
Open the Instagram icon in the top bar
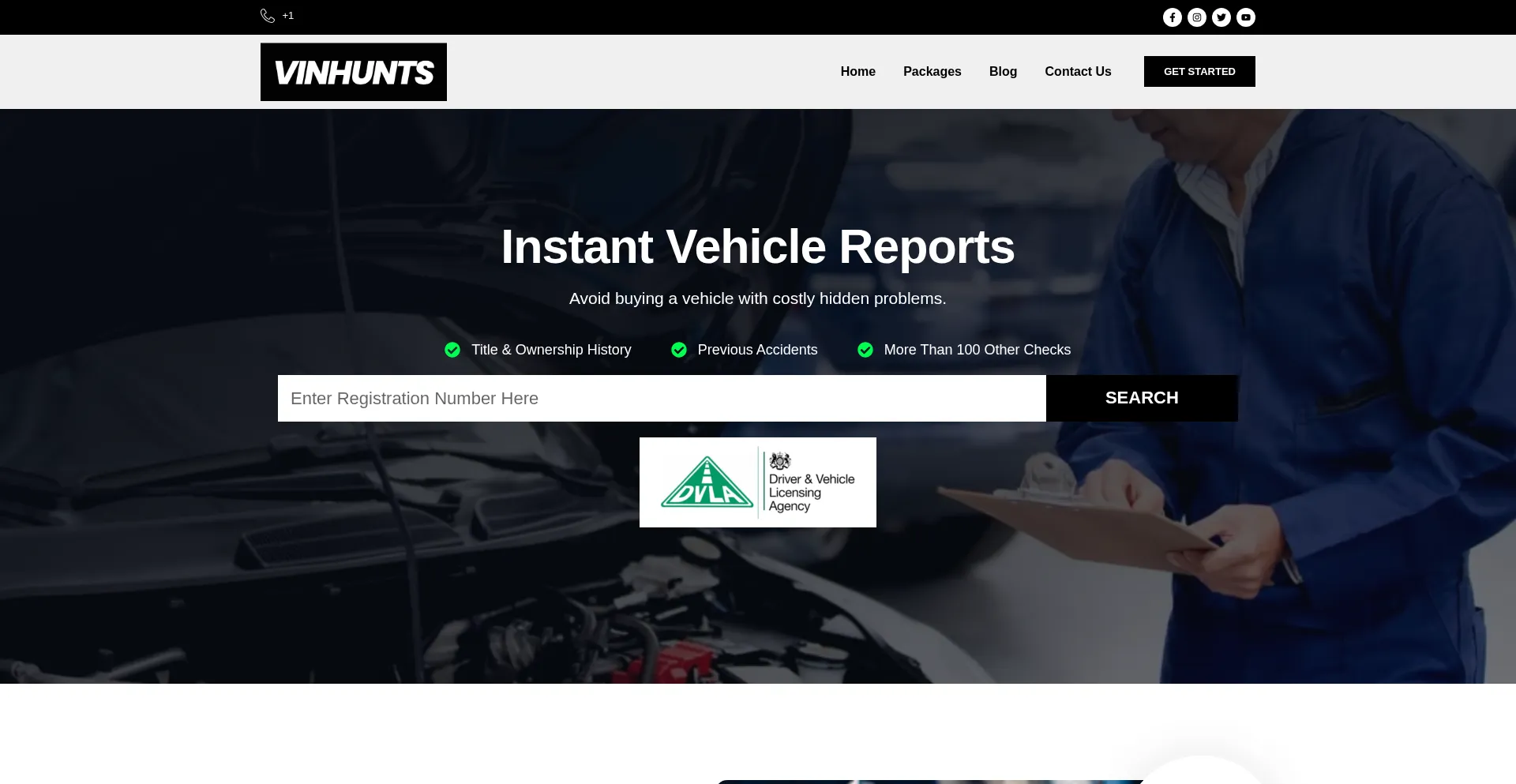tap(1196, 17)
